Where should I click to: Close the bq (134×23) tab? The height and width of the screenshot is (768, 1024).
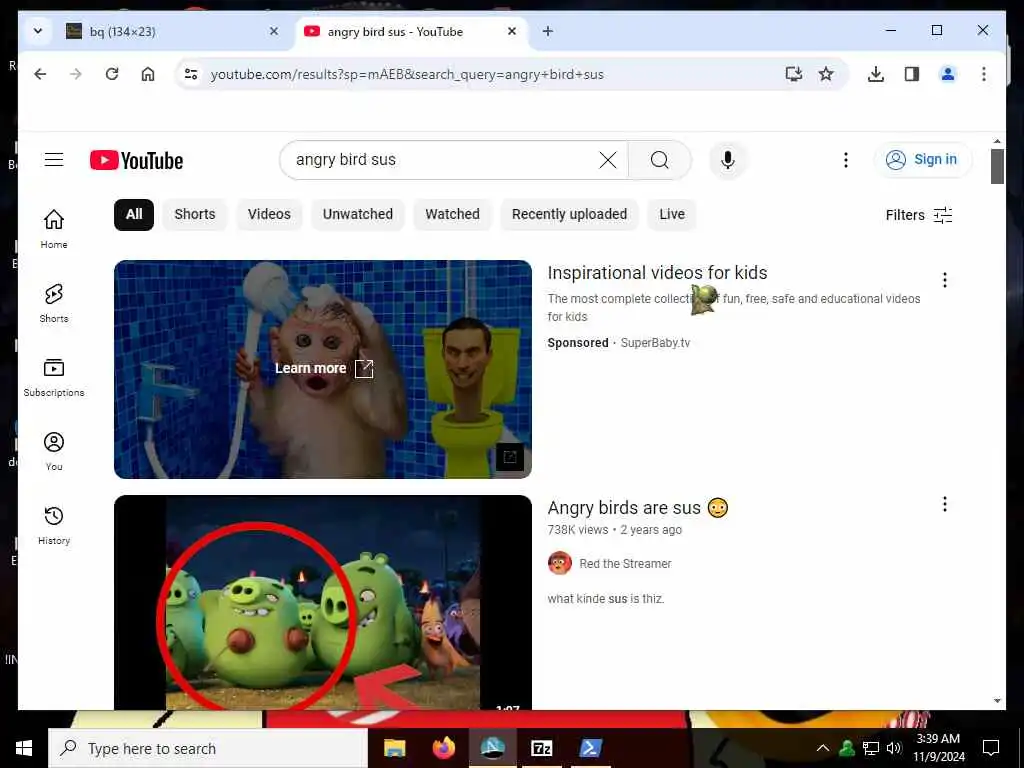pos(274,31)
